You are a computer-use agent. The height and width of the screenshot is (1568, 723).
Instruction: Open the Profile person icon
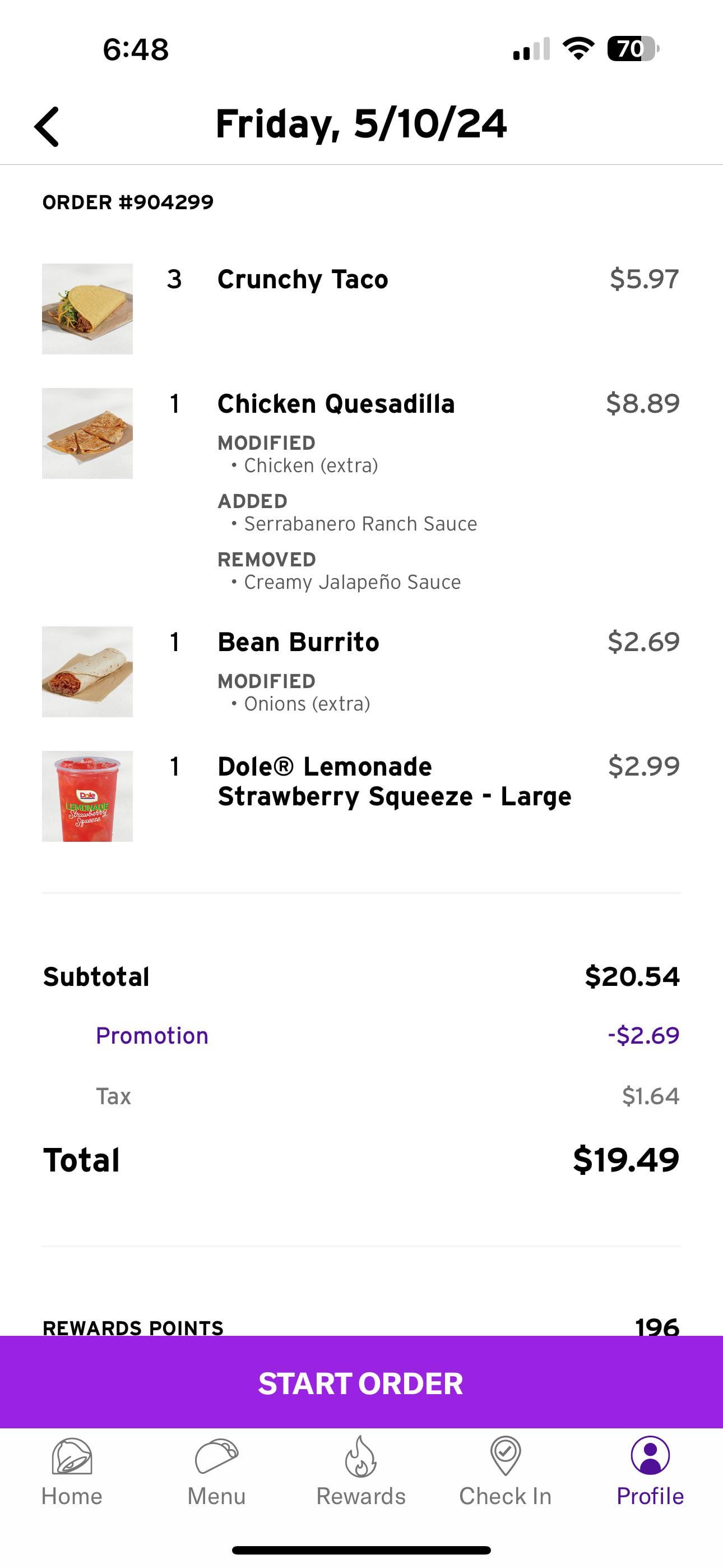tap(650, 1456)
